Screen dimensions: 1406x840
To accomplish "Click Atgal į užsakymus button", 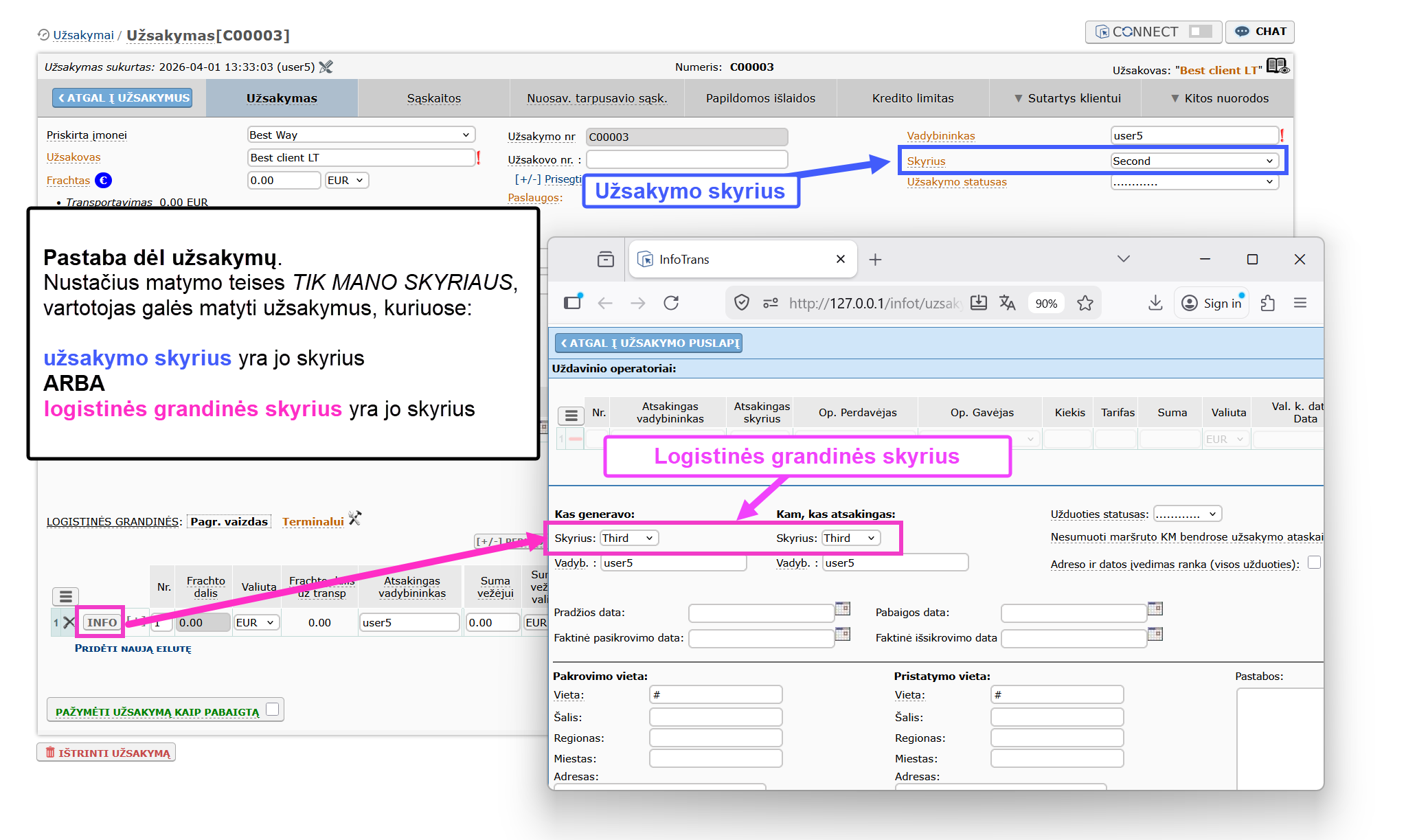I will click(x=122, y=98).
